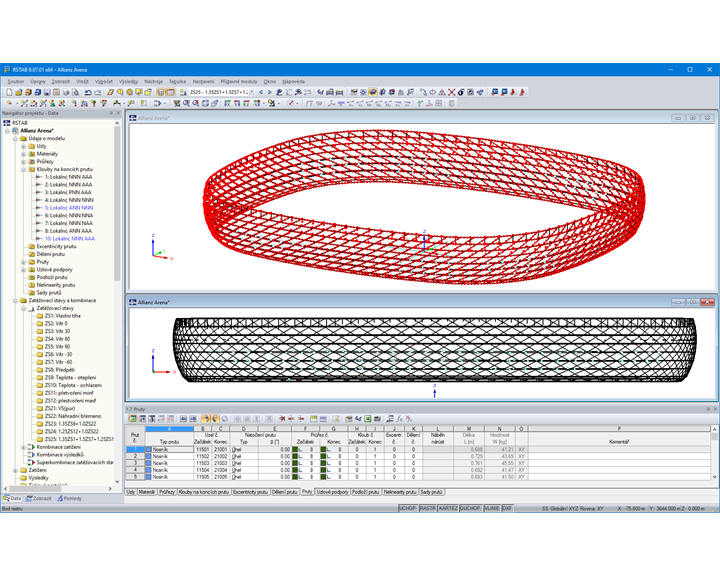
Task: Switch to the Průřezy table tab
Action: 167,492
